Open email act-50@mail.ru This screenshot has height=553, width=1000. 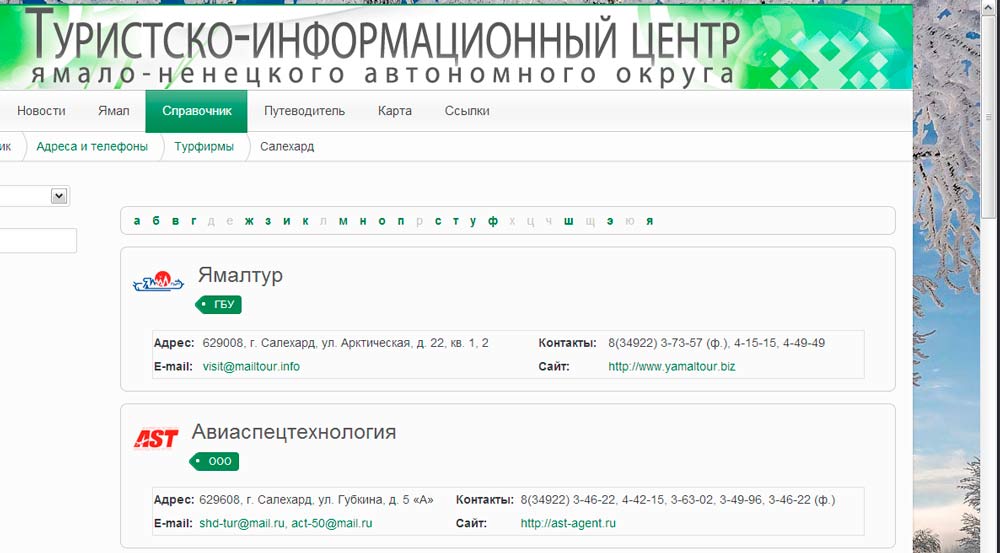(x=332, y=524)
